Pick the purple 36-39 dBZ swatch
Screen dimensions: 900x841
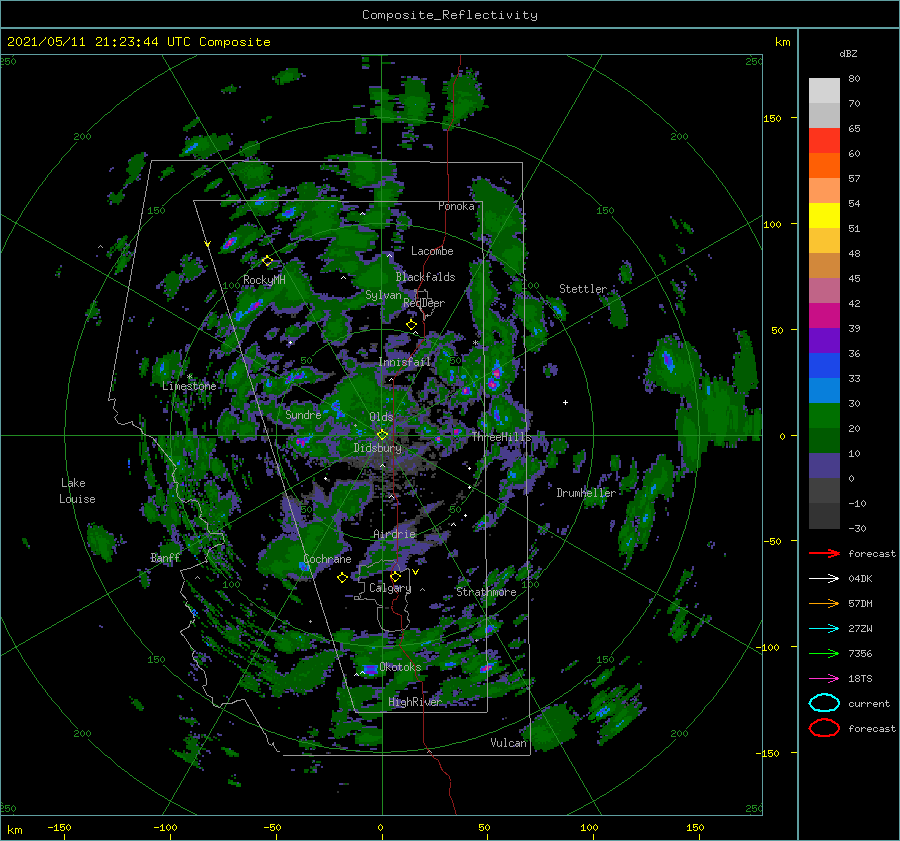tap(824, 340)
